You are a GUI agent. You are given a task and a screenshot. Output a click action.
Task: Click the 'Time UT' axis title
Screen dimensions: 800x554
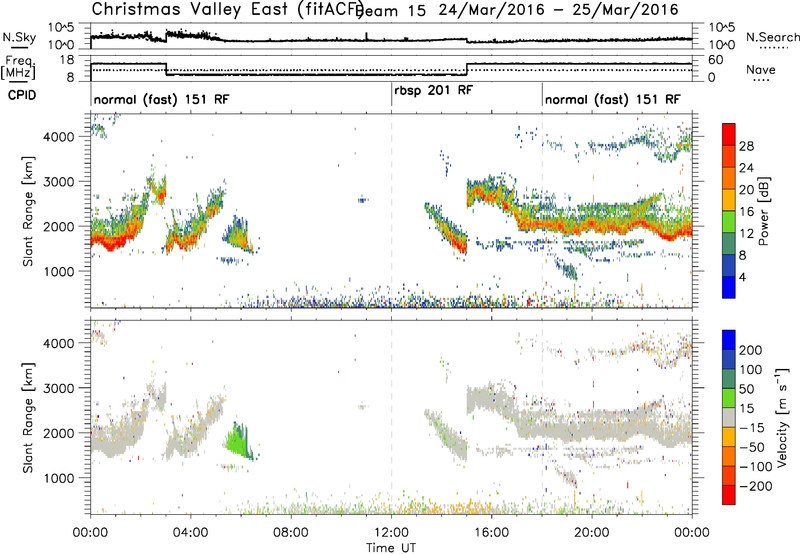(391, 547)
